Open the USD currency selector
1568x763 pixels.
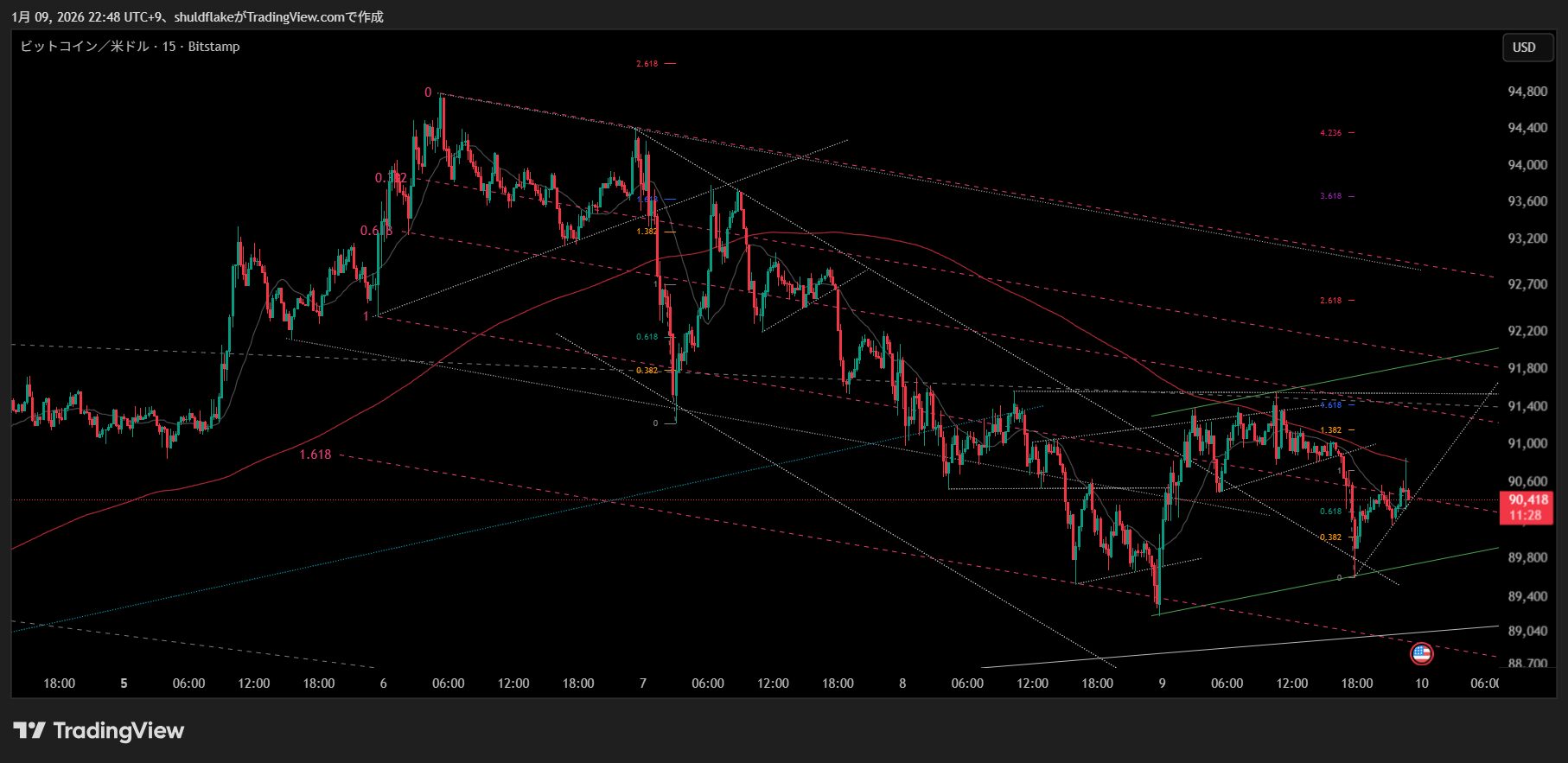coord(1523,48)
